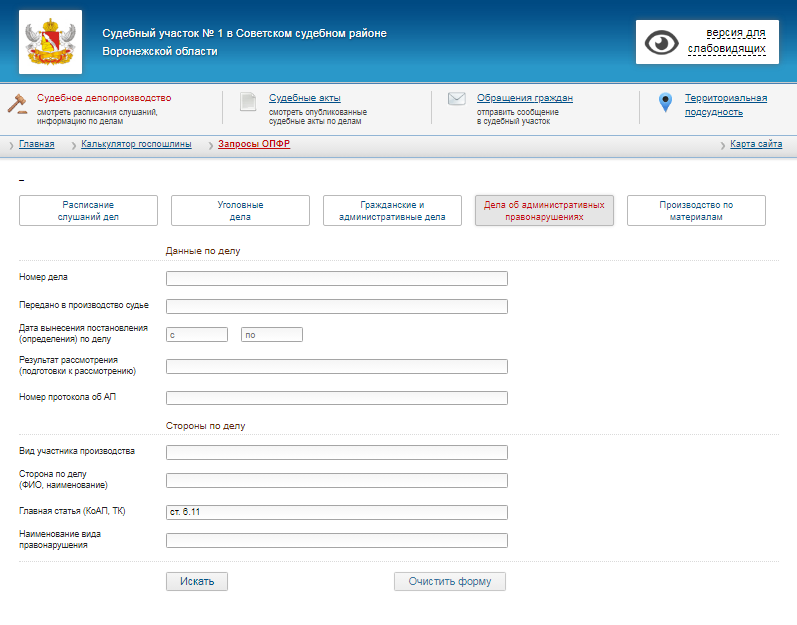Viewport: 797px width, 625px height.
Task: Click the Стороны по делу heading
Action: 205,426
